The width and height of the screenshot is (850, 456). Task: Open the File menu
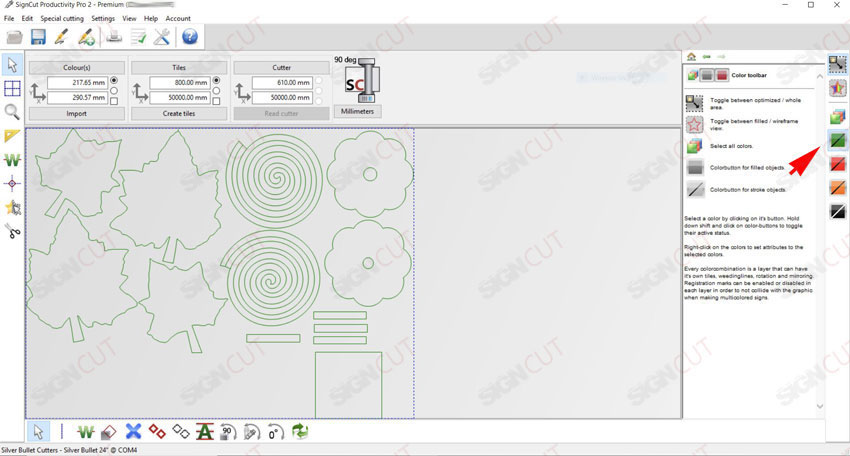coord(9,18)
